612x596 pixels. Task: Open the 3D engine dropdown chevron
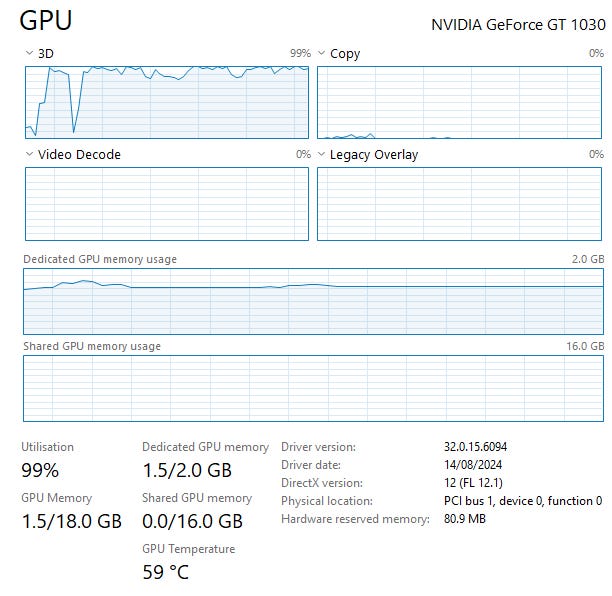pyautogui.click(x=29, y=53)
